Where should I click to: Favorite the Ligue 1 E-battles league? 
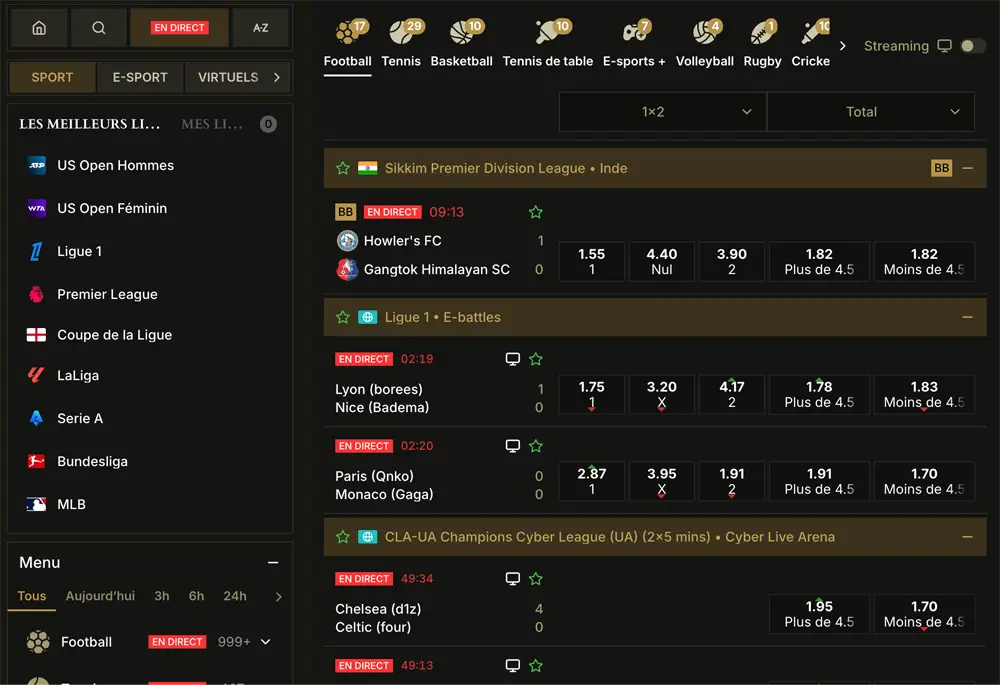pos(342,317)
